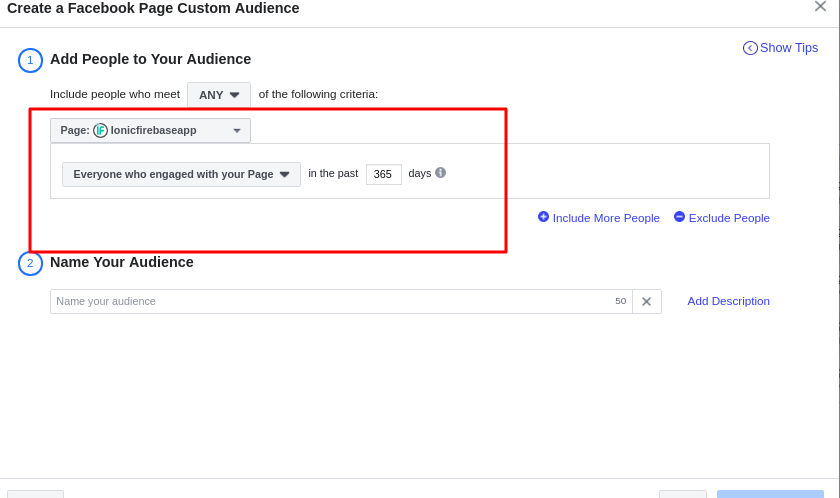Click the Ionicfirebaseapp page logo icon
This screenshot has width=840, height=498.
[x=100, y=130]
